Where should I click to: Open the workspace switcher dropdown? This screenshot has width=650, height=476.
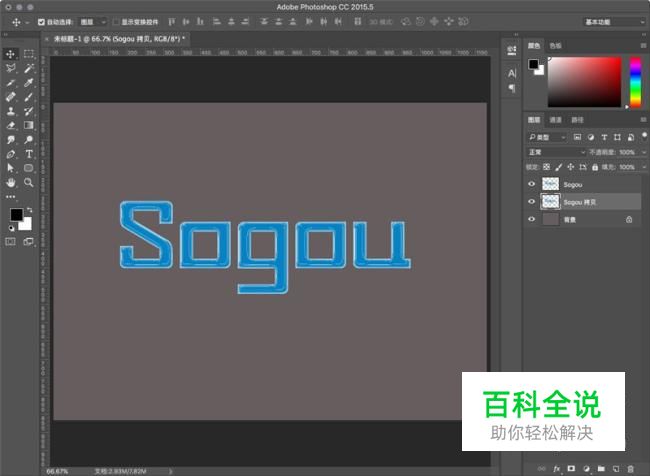[614, 22]
